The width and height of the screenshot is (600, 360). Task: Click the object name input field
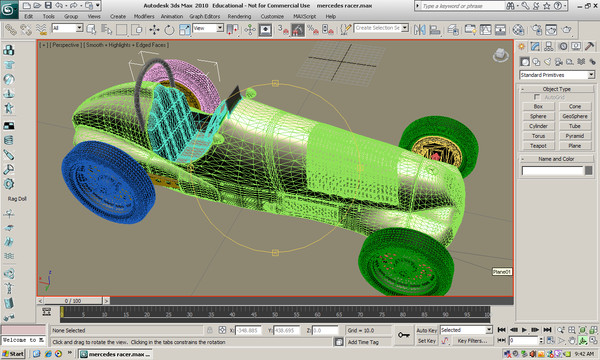pyautogui.click(x=553, y=171)
